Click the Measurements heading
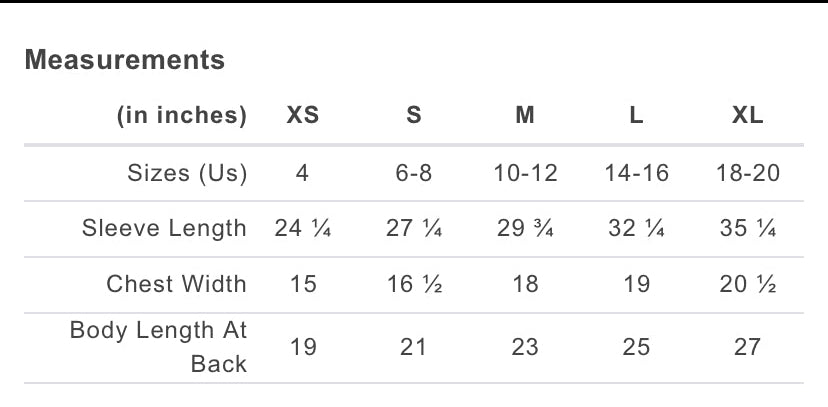Image resolution: width=828 pixels, height=407 pixels. [125, 60]
